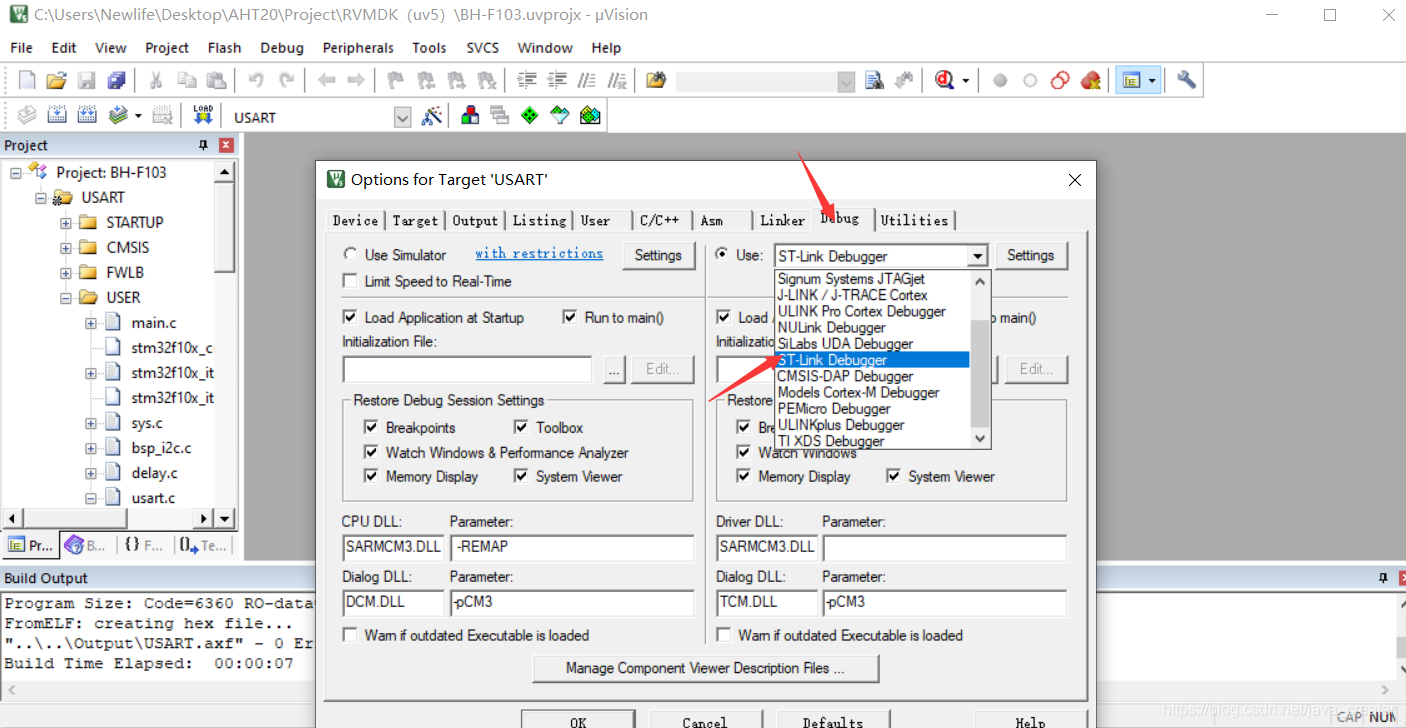The image size is (1406, 728).
Task: Click the Undo arrow icon
Action: pyautogui.click(x=256, y=81)
